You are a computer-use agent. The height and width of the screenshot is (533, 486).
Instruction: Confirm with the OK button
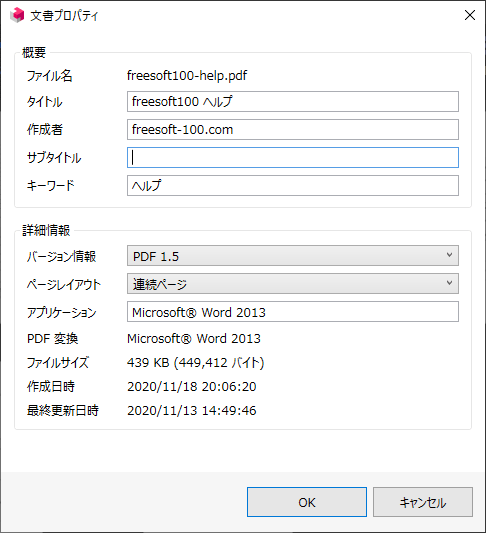(307, 502)
